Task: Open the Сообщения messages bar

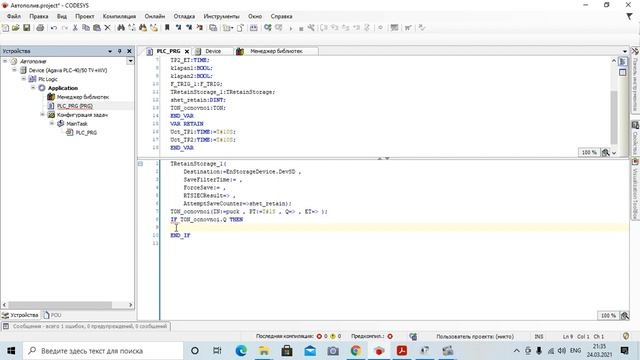Action: (86, 326)
